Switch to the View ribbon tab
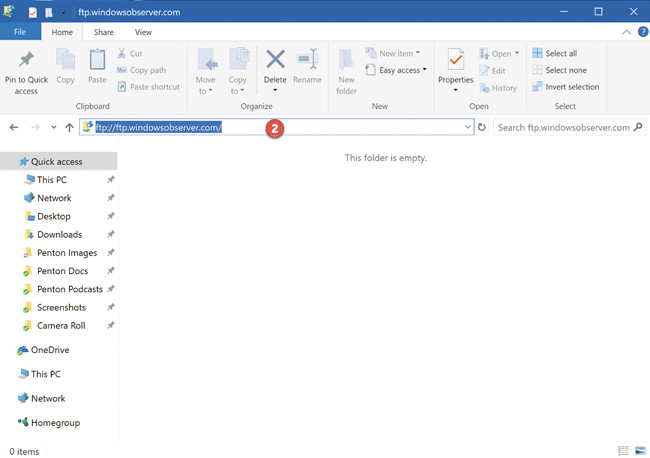 click(x=145, y=32)
